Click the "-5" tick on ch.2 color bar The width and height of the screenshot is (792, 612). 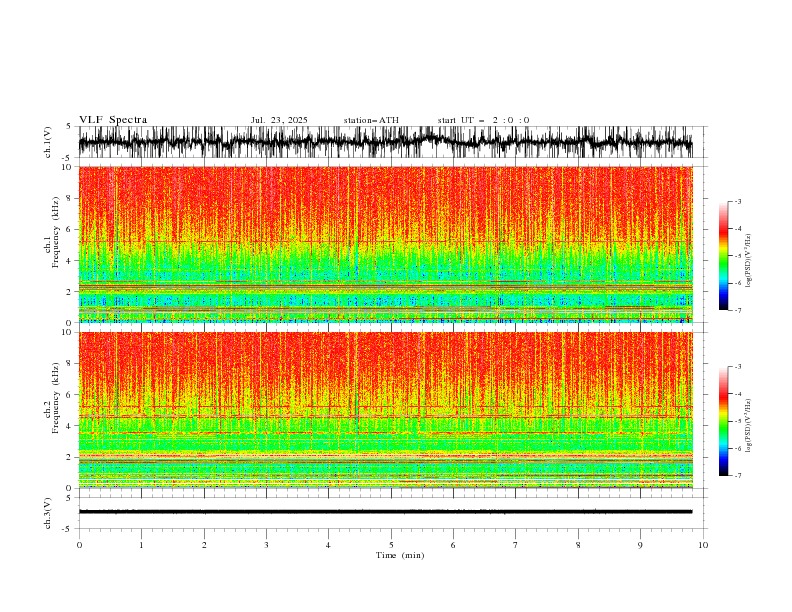click(737, 421)
